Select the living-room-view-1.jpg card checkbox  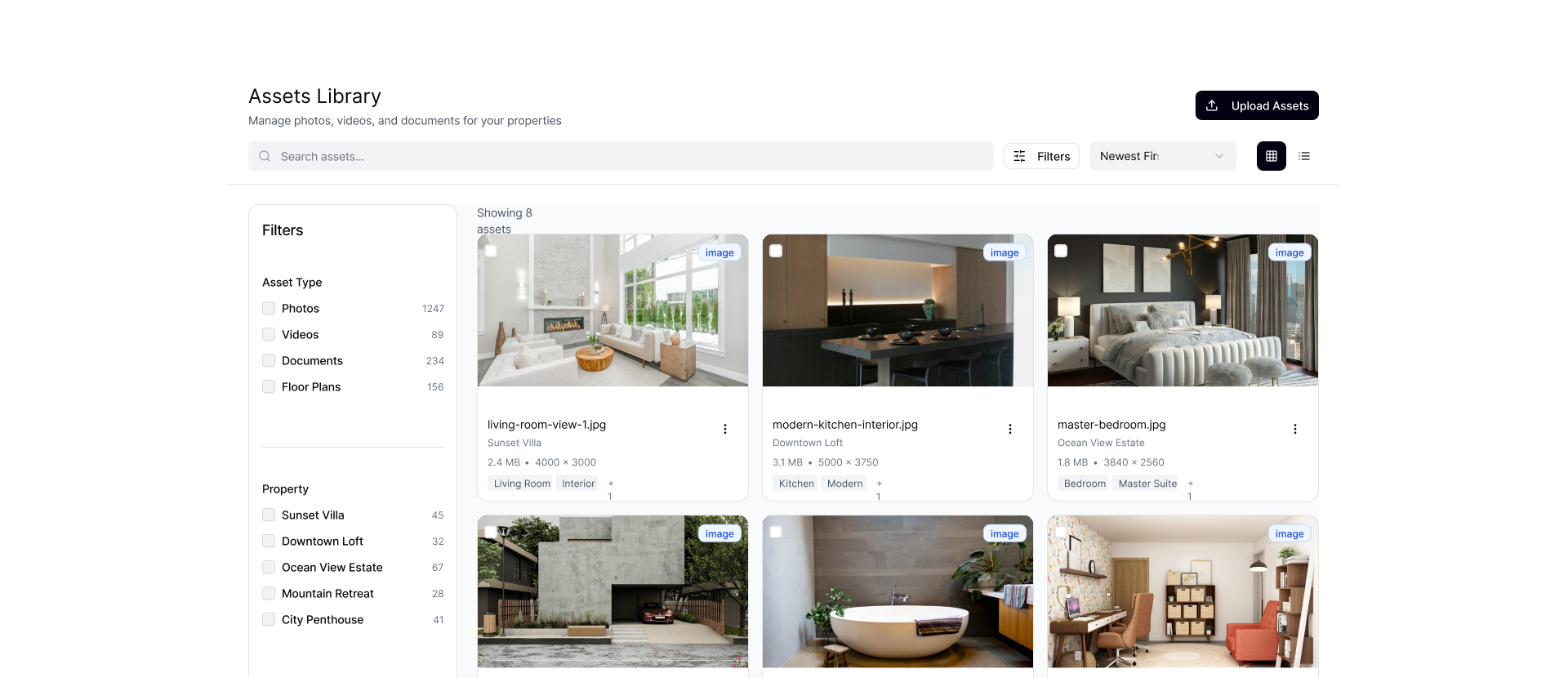(491, 251)
